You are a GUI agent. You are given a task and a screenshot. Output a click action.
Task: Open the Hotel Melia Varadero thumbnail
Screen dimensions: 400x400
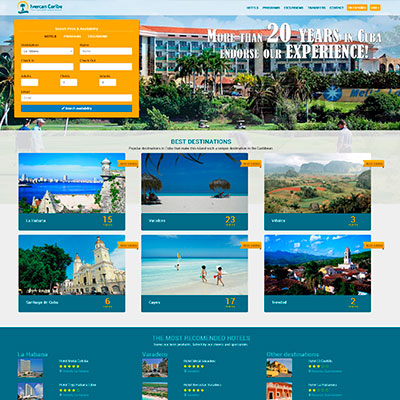(x=155, y=368)
